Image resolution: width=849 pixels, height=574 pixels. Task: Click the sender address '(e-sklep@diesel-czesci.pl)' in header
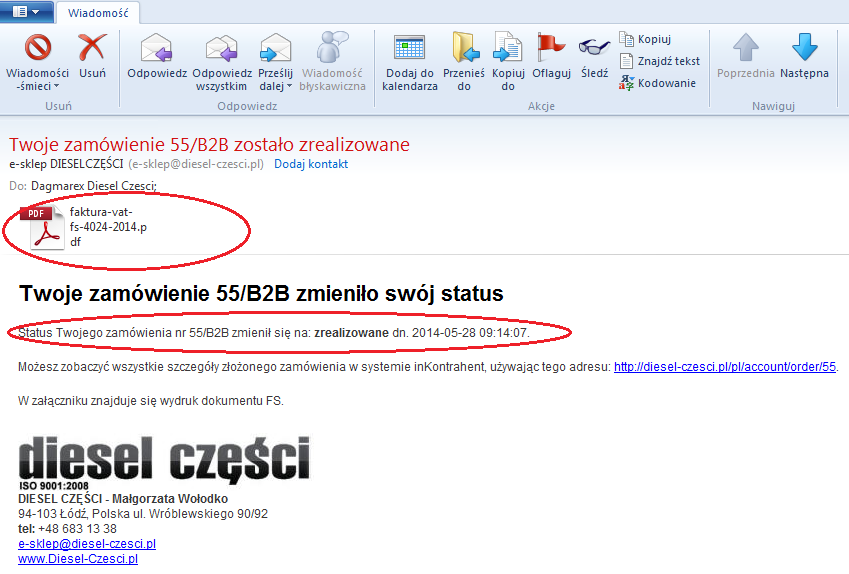[196, 164]
